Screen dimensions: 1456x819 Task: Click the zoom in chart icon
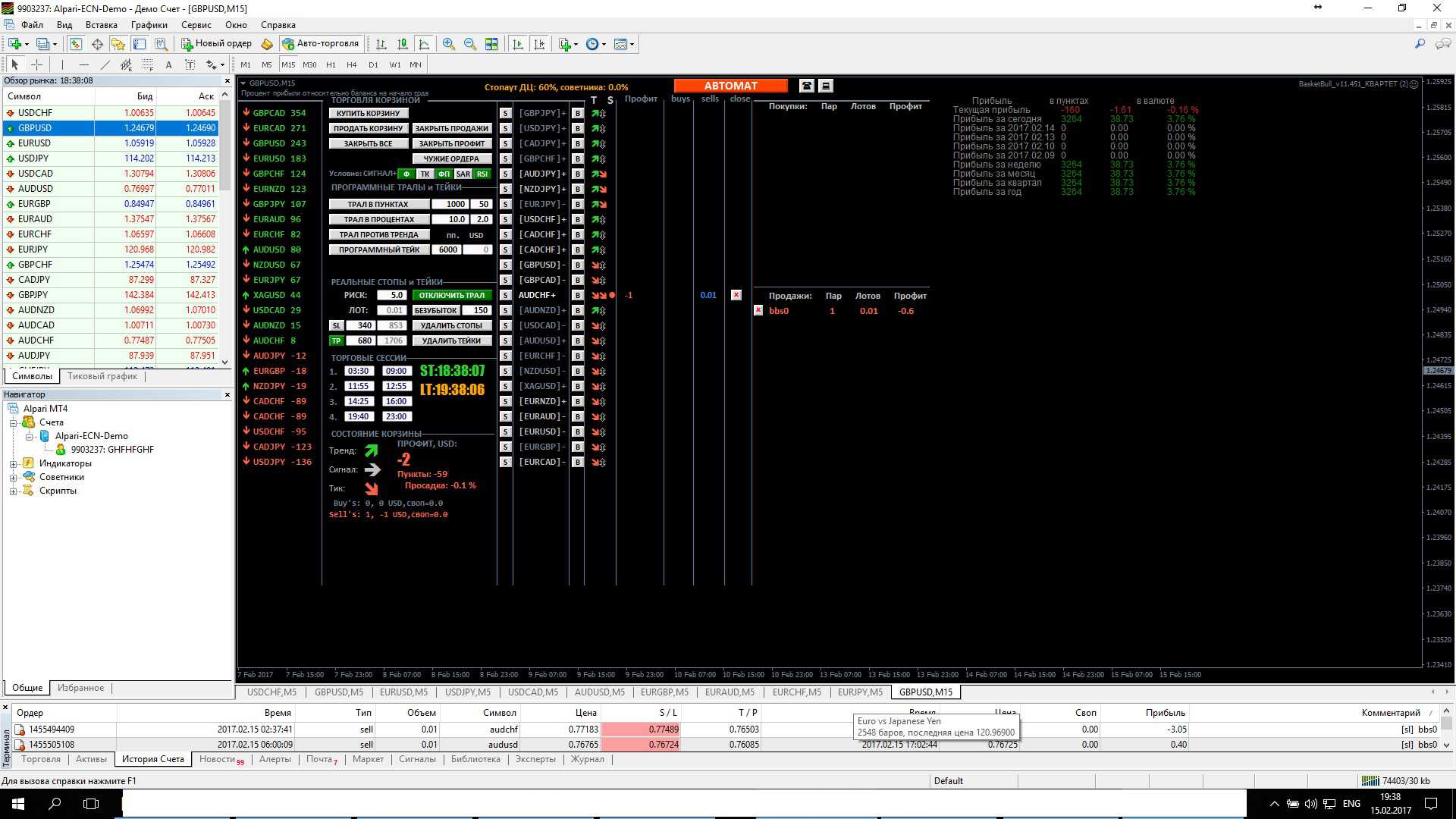449,44
